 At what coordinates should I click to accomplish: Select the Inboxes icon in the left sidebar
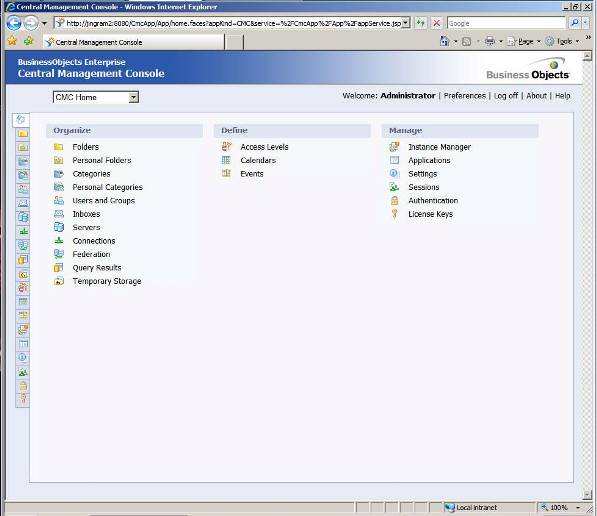click(23, 203)
